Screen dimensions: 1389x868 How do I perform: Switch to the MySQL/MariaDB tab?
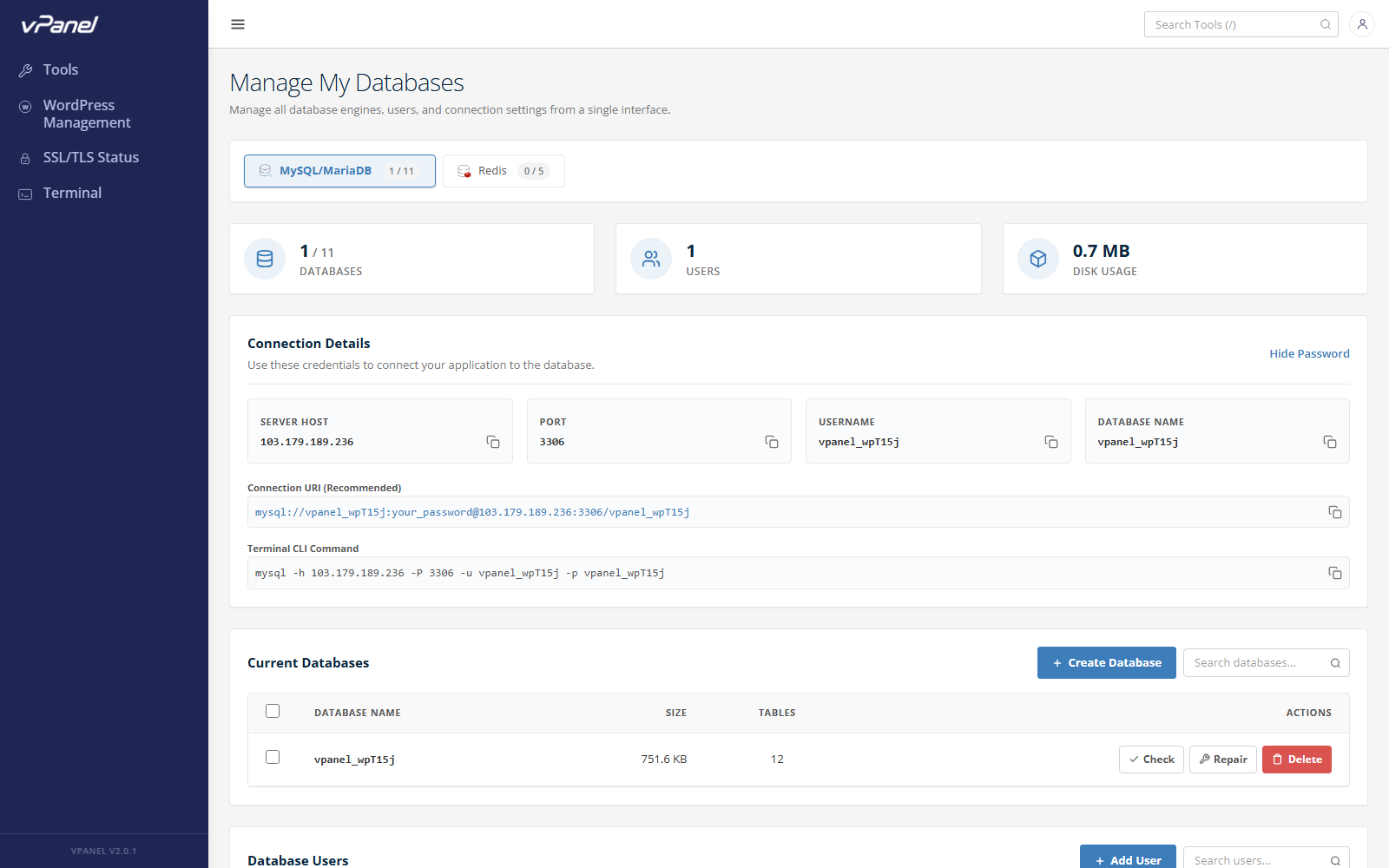point(339,171)
